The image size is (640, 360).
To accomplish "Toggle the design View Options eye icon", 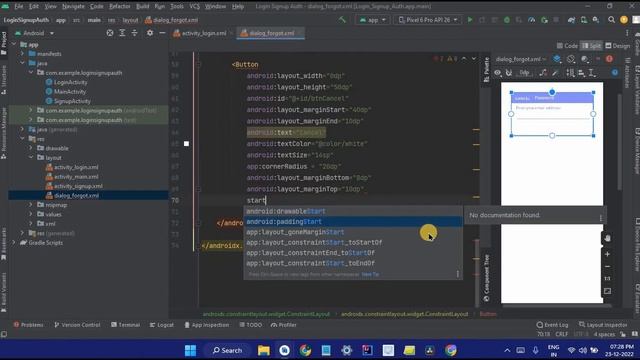I will coord(498,73).
